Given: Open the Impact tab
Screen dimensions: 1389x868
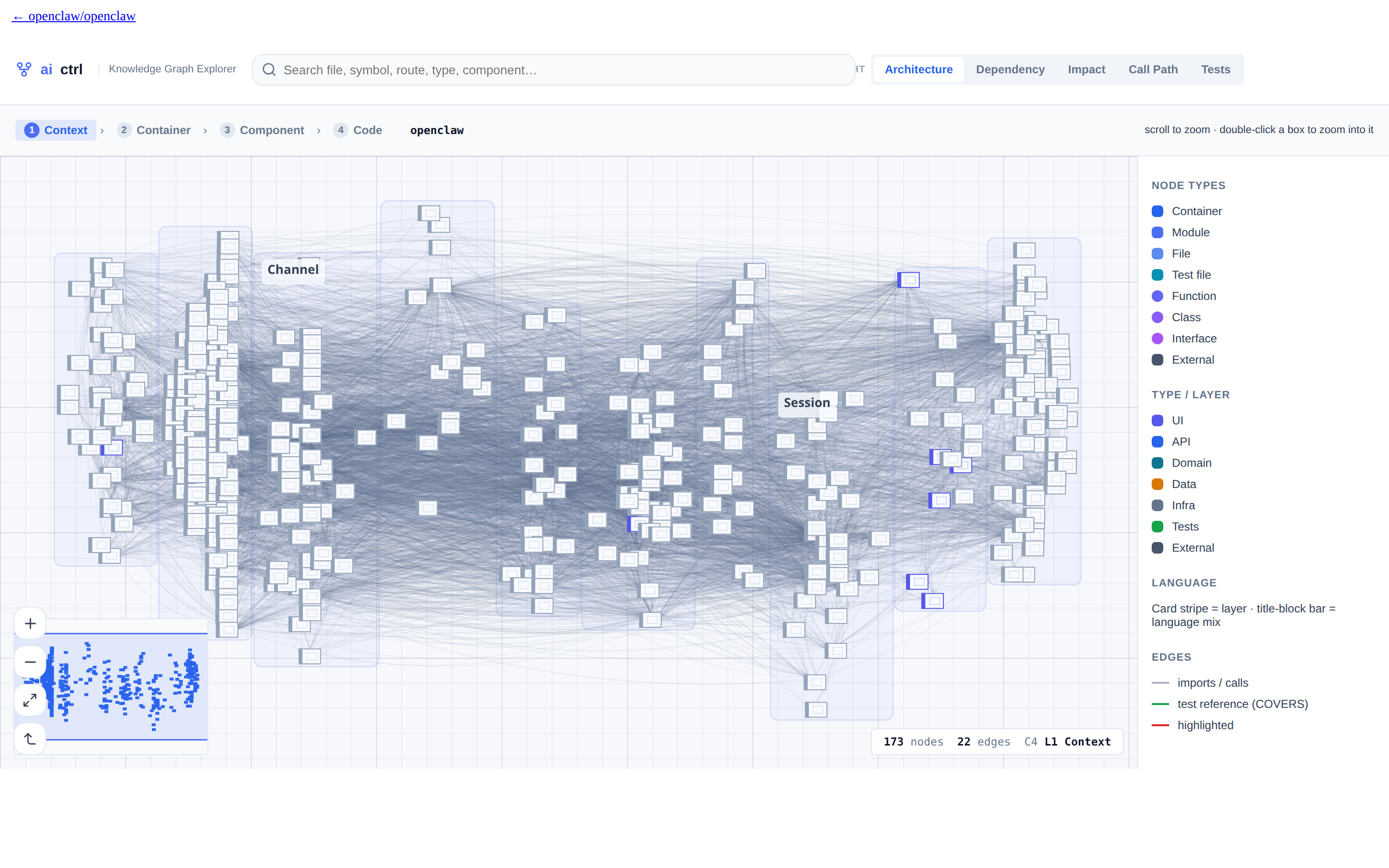Looking at the screenshot, I should [1086, 69].
